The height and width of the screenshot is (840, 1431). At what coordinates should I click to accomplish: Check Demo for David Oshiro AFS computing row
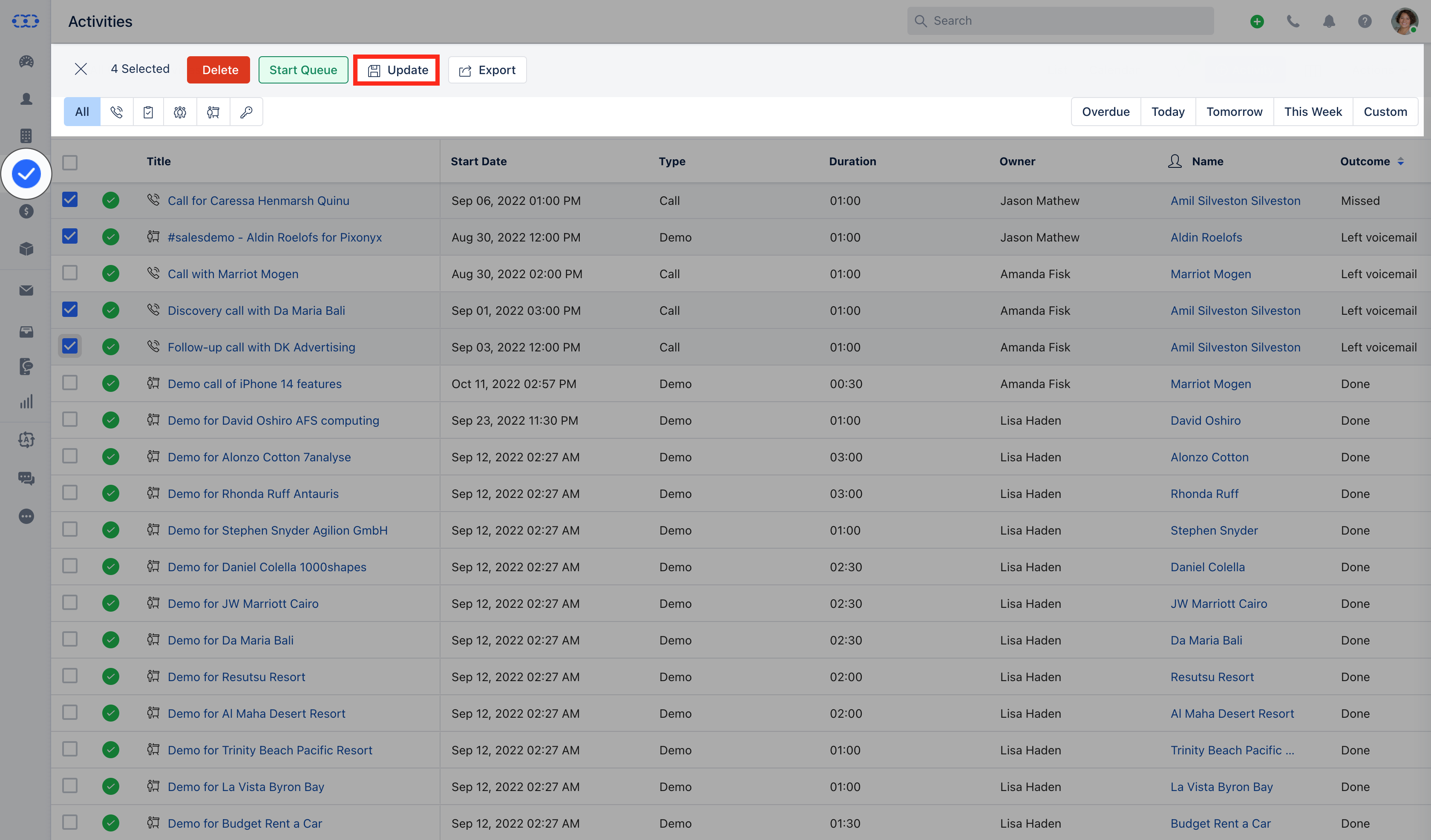click(70, 420)
